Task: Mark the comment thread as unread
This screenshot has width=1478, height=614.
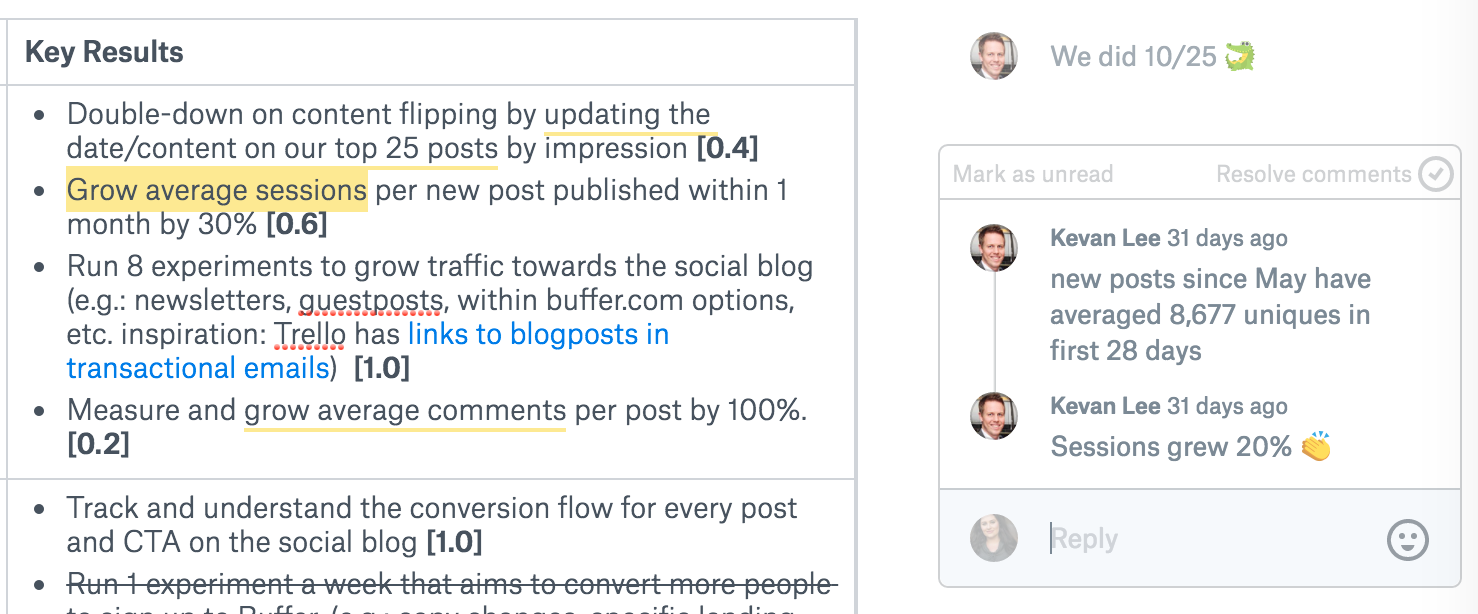Action: [1033, 174]
